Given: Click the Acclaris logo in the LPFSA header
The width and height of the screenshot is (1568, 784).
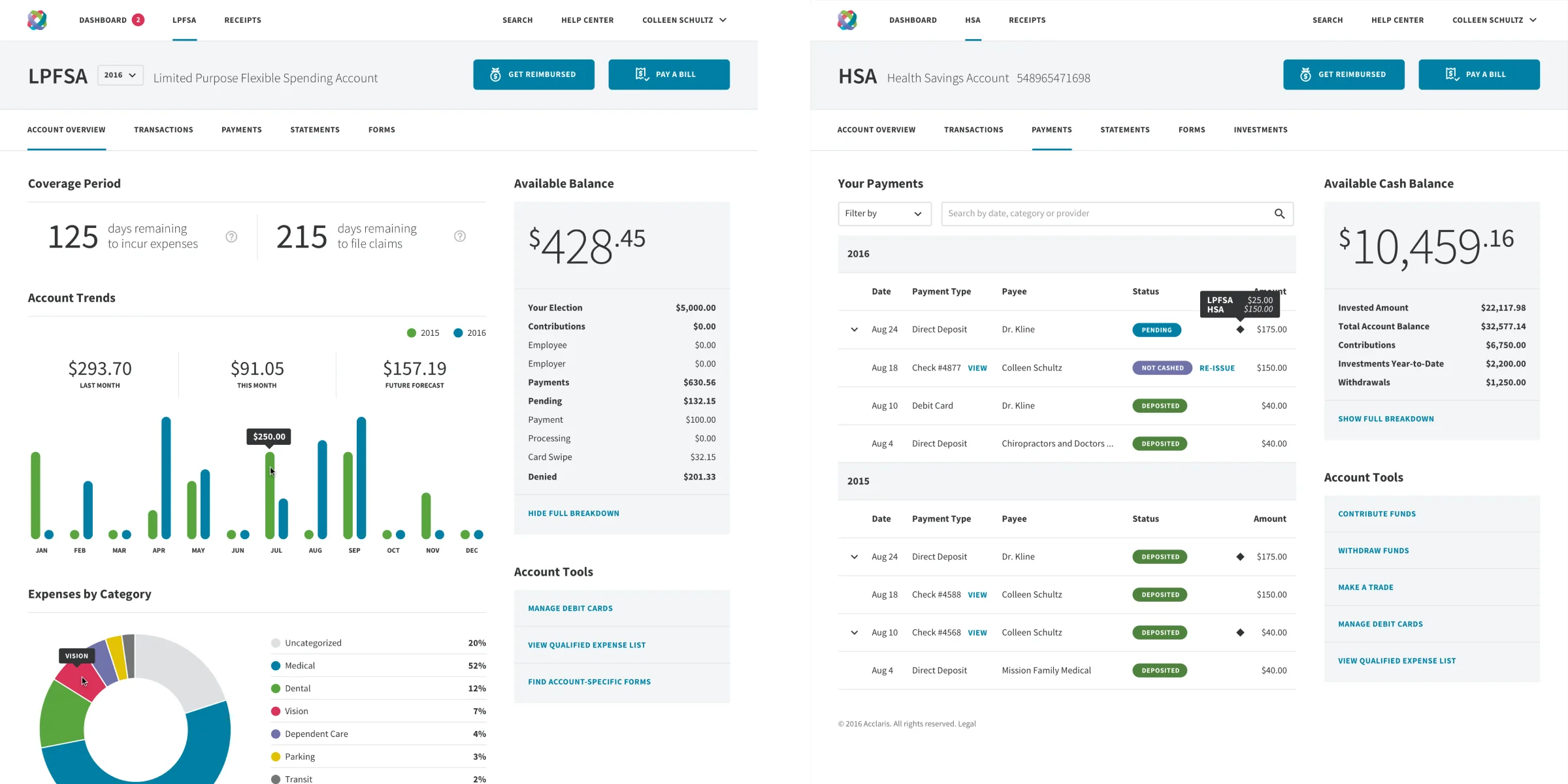Looking at the screenshot, I should pyautogui.click(x=37, y=20).
